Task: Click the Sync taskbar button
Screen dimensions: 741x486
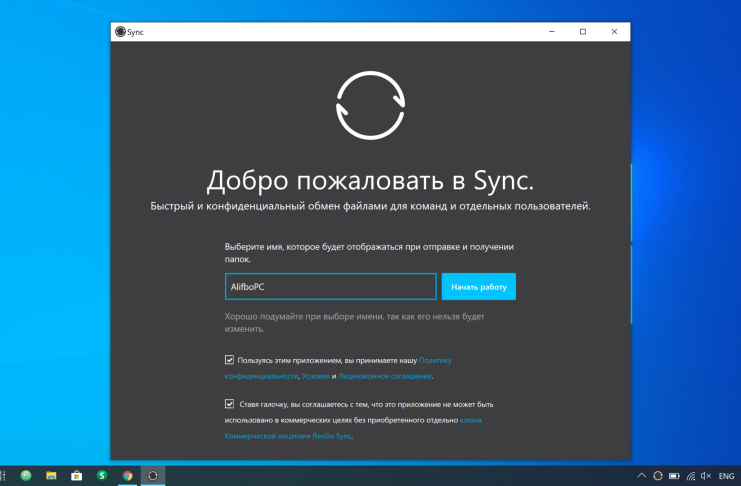Action: pos(153,476)
